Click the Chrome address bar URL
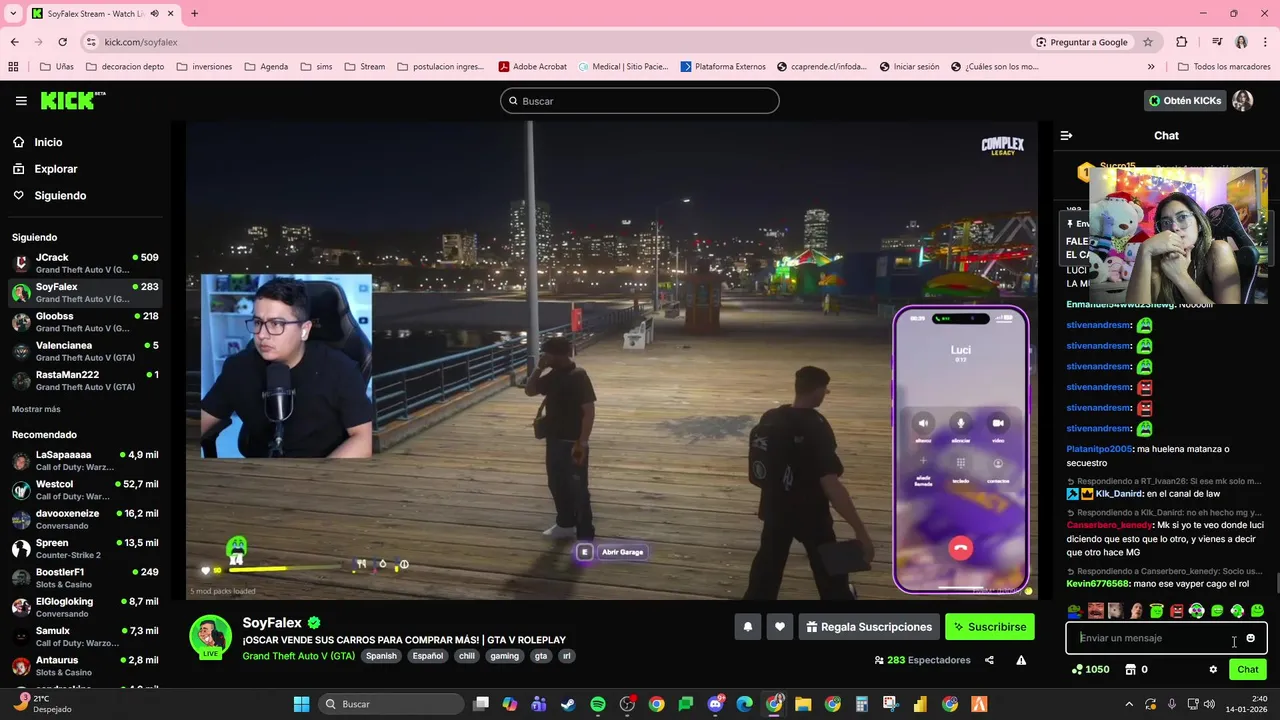This screenshot has height=720, width=1280. click(141, 42)
